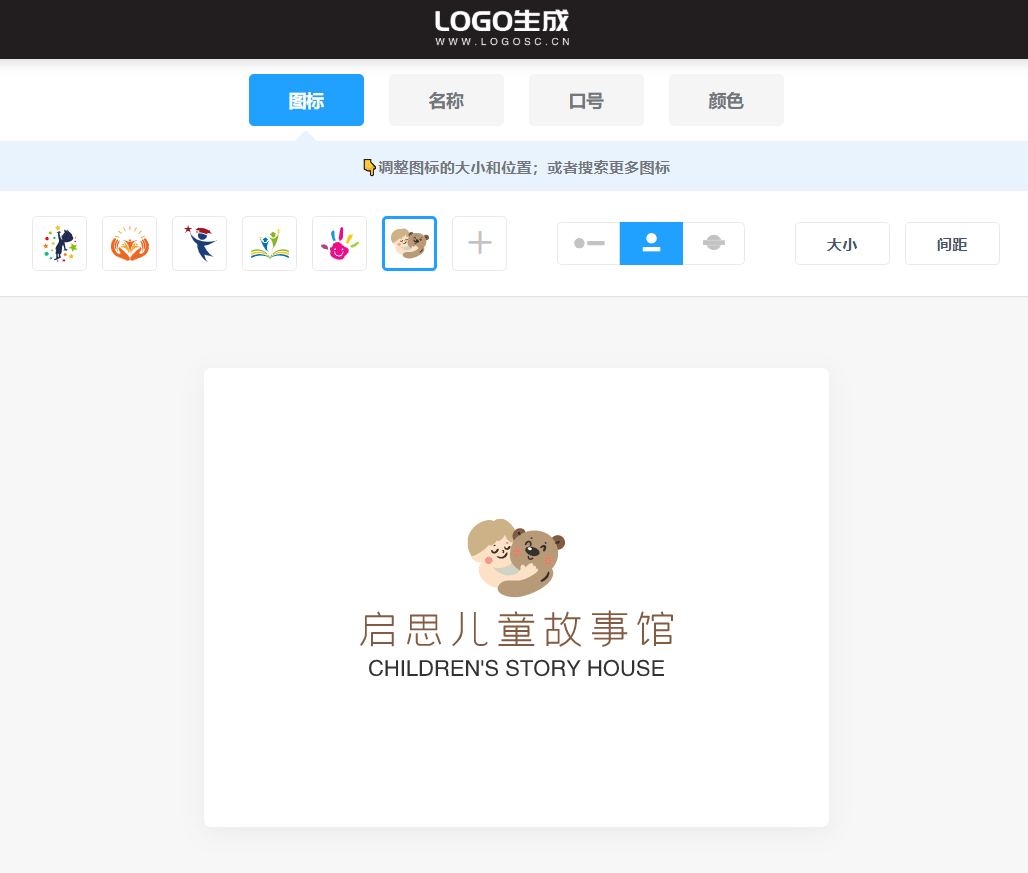1028x873 pixels.
Task: Switch to the 图标 icon tab
Action: 306,100
